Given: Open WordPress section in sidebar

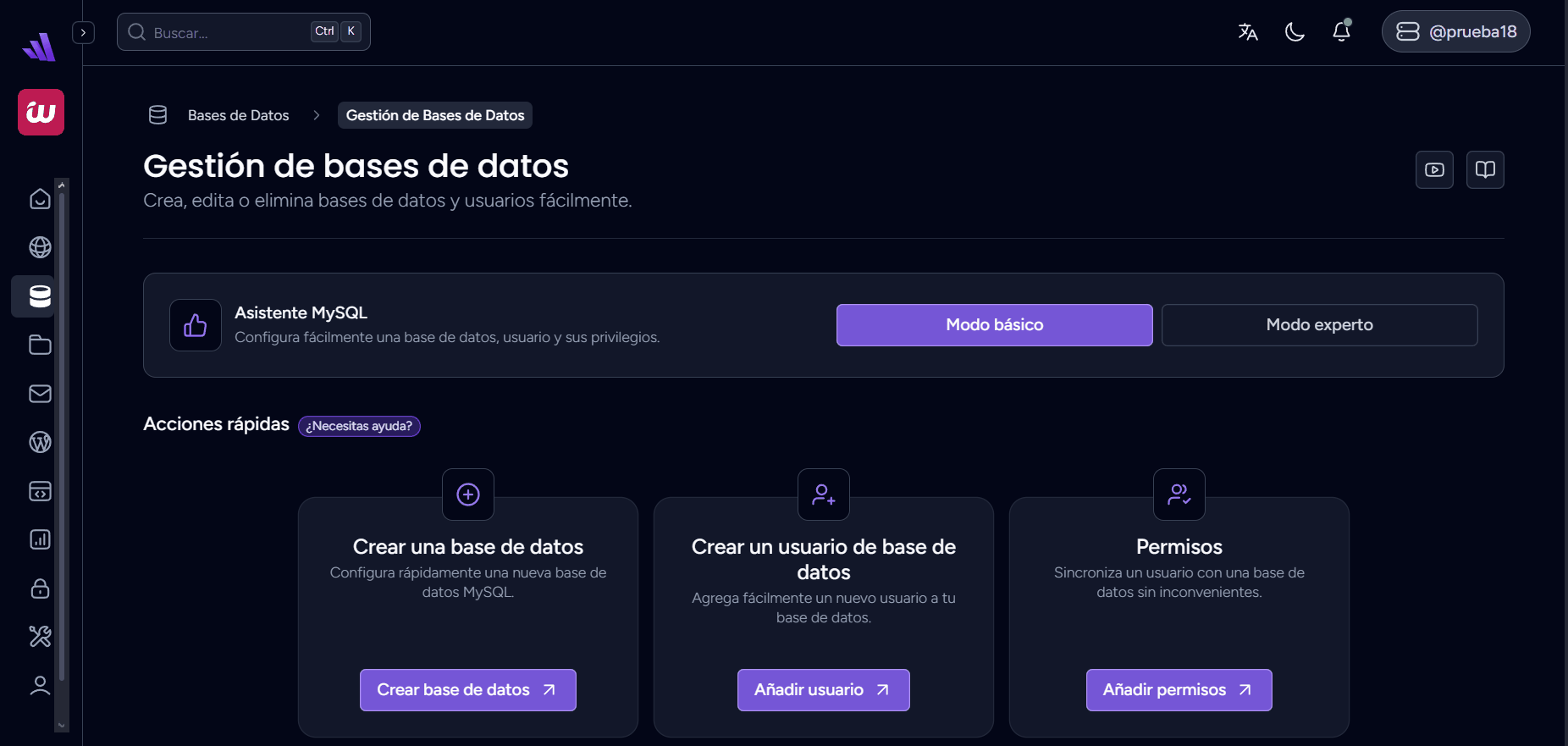Looking at the screenshot, I should coord(40,442).
